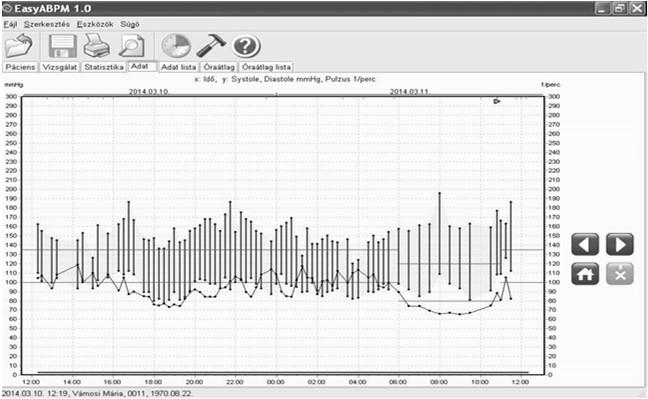Screen dimensions: 648x399
Task: Go to next page with right arrow
Action: point(620,244)
